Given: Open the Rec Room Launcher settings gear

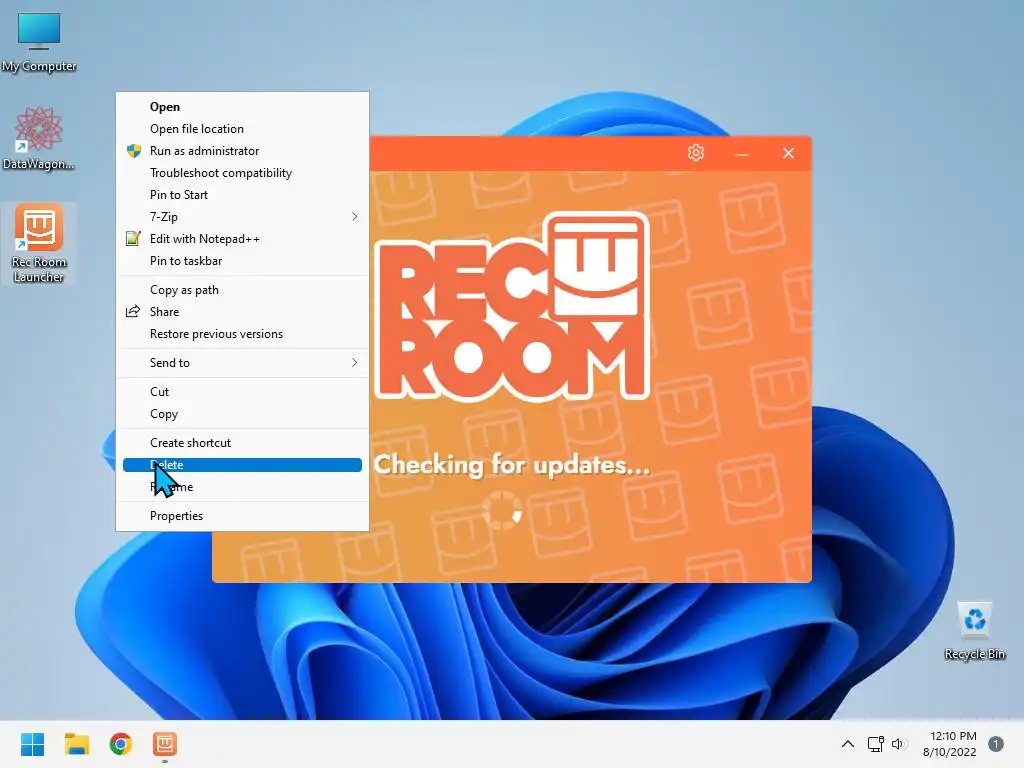Looking at the screenshot, I should click(696, 153).
